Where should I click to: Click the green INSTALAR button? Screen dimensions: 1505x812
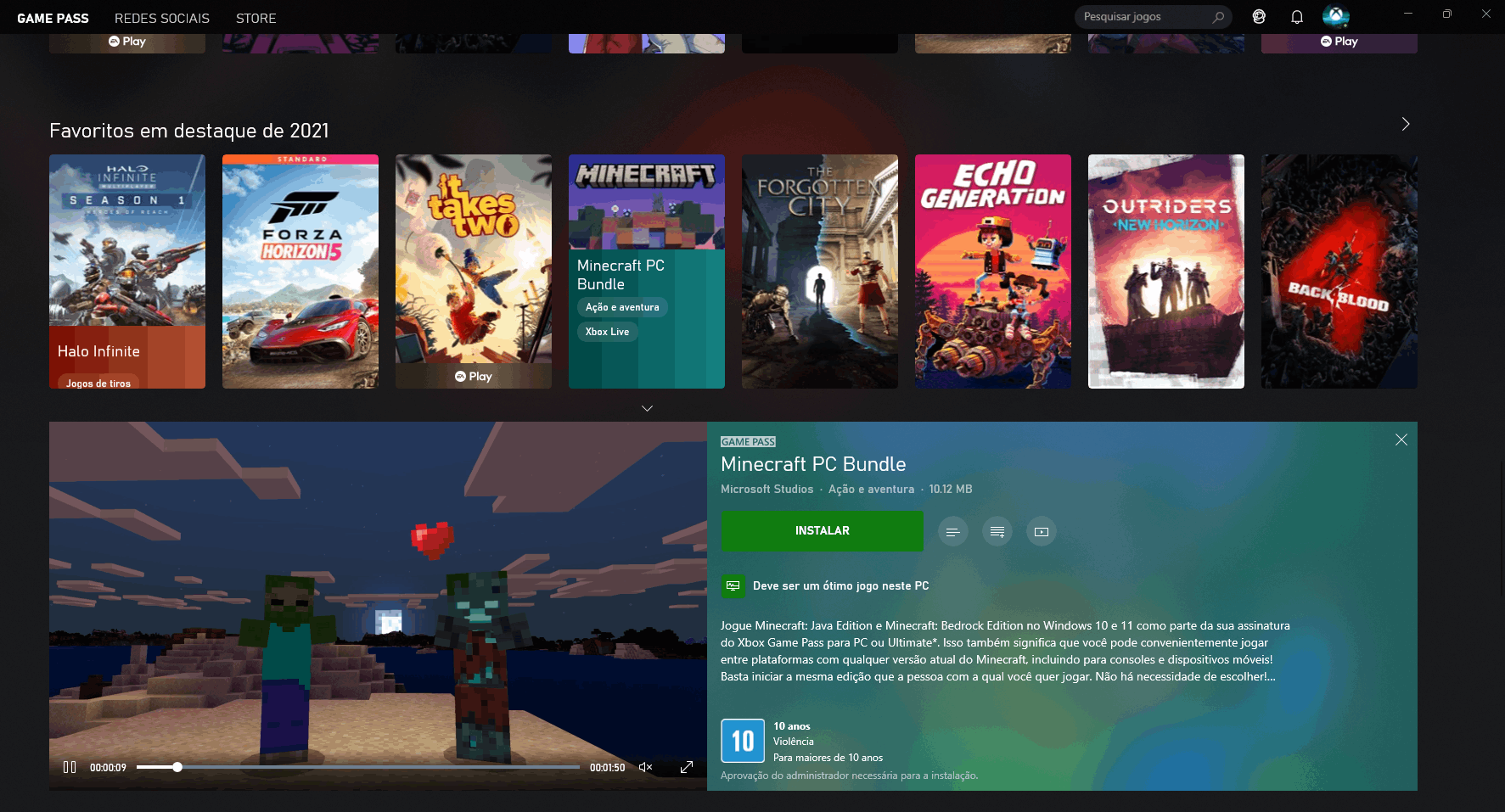coord(822,531)
